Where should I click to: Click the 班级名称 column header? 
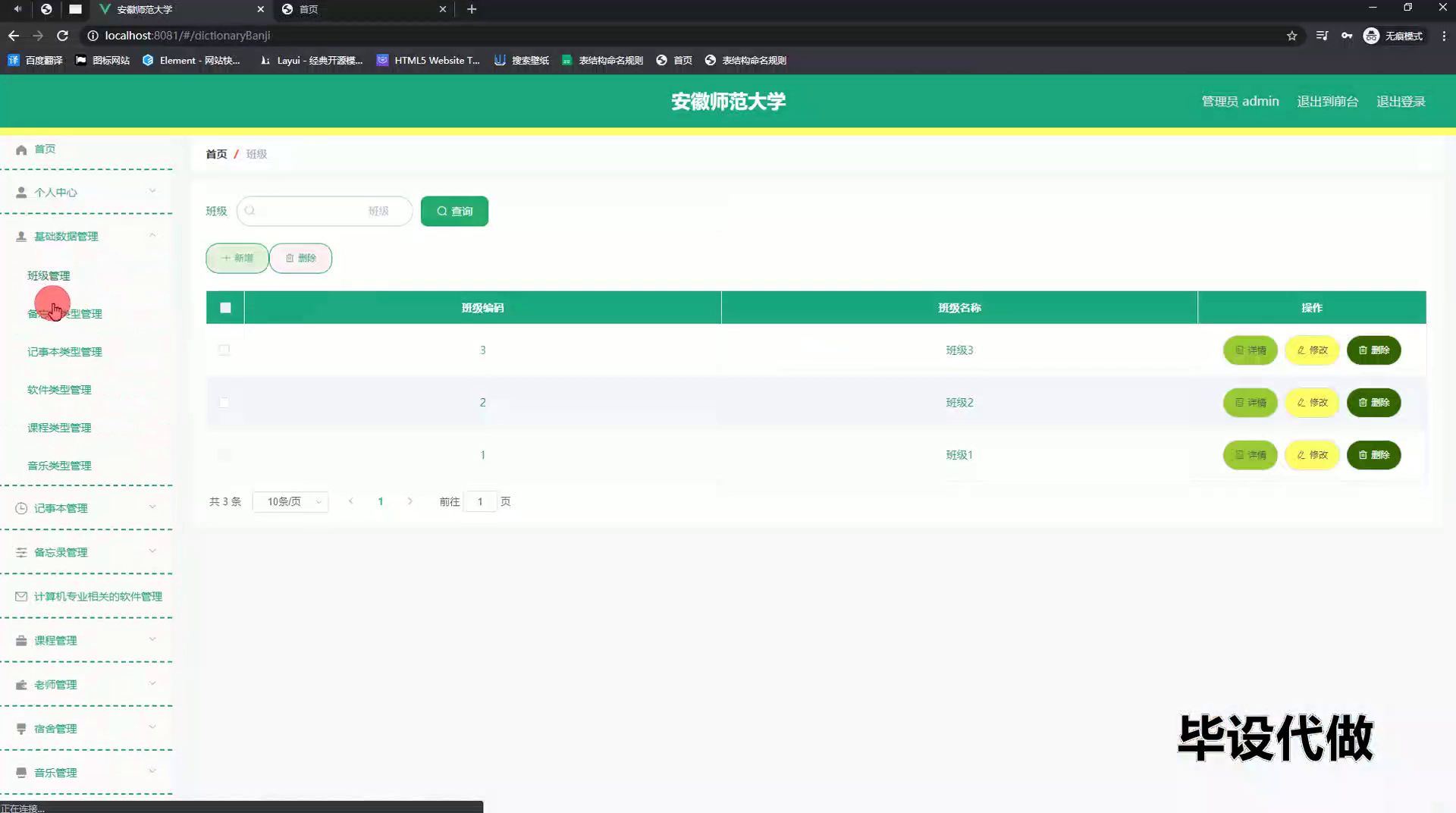click(959, 307)
